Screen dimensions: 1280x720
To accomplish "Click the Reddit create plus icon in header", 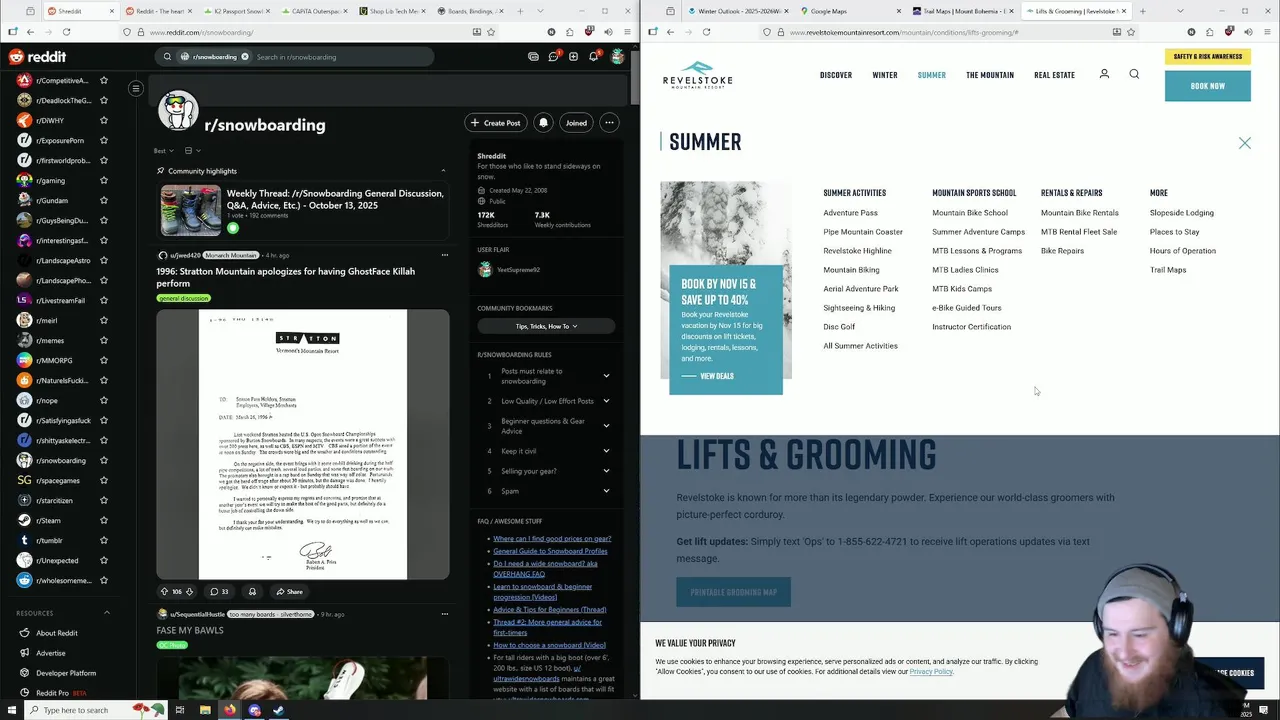I will tap(573, 57).
